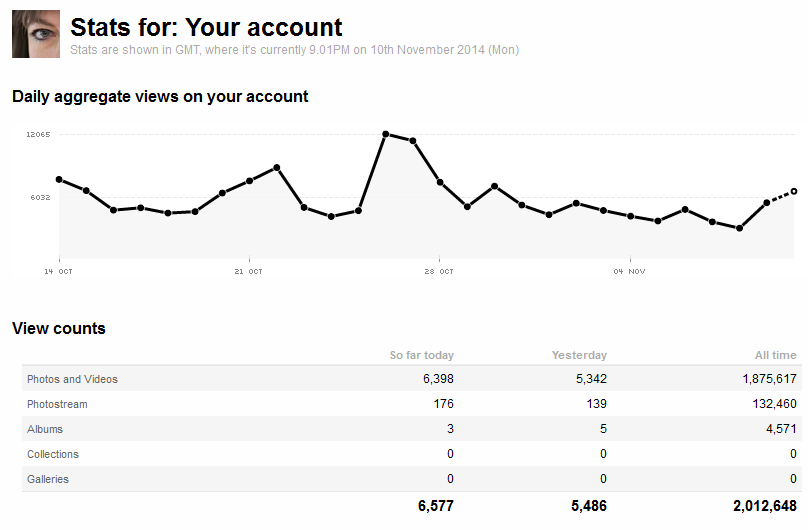Image resolution: width=808 pixels, height=530 pixels.
Task: Click the 28 Oct axis label
Action: pyautogui.click(x=439, y=271)
